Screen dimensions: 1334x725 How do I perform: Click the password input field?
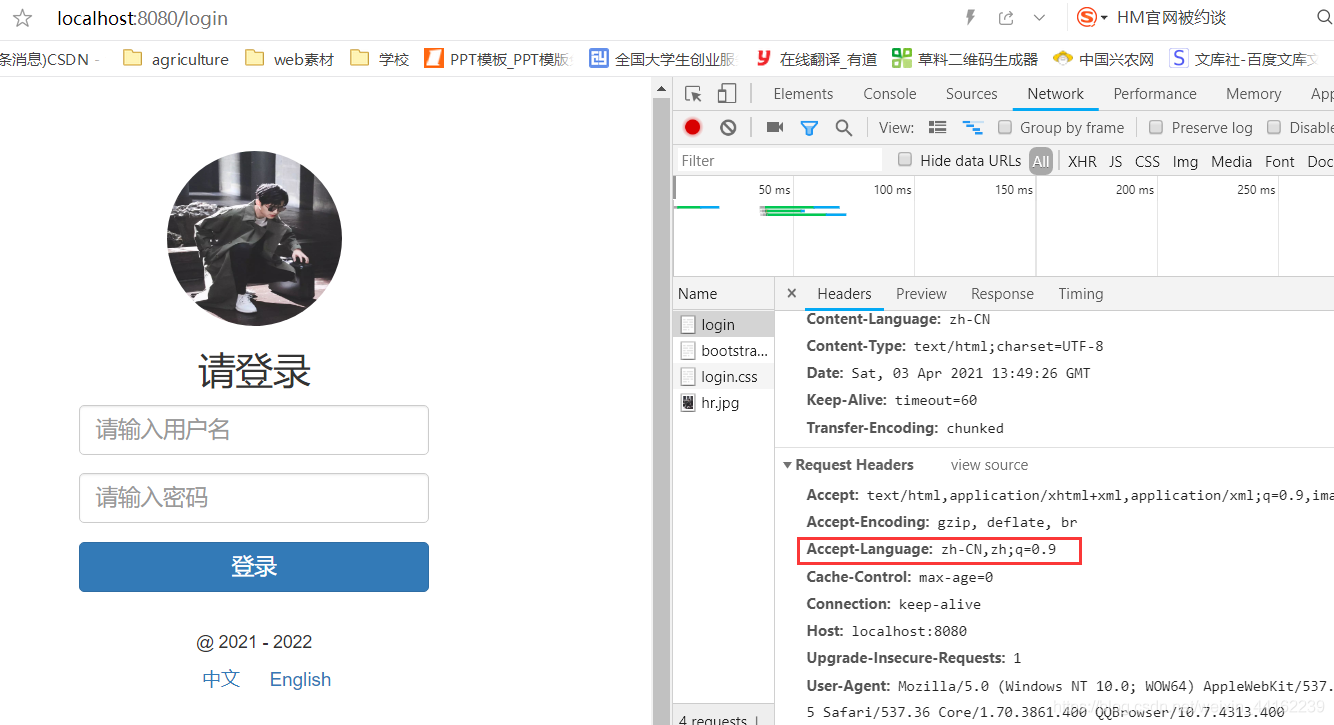(x=254, y=498)
